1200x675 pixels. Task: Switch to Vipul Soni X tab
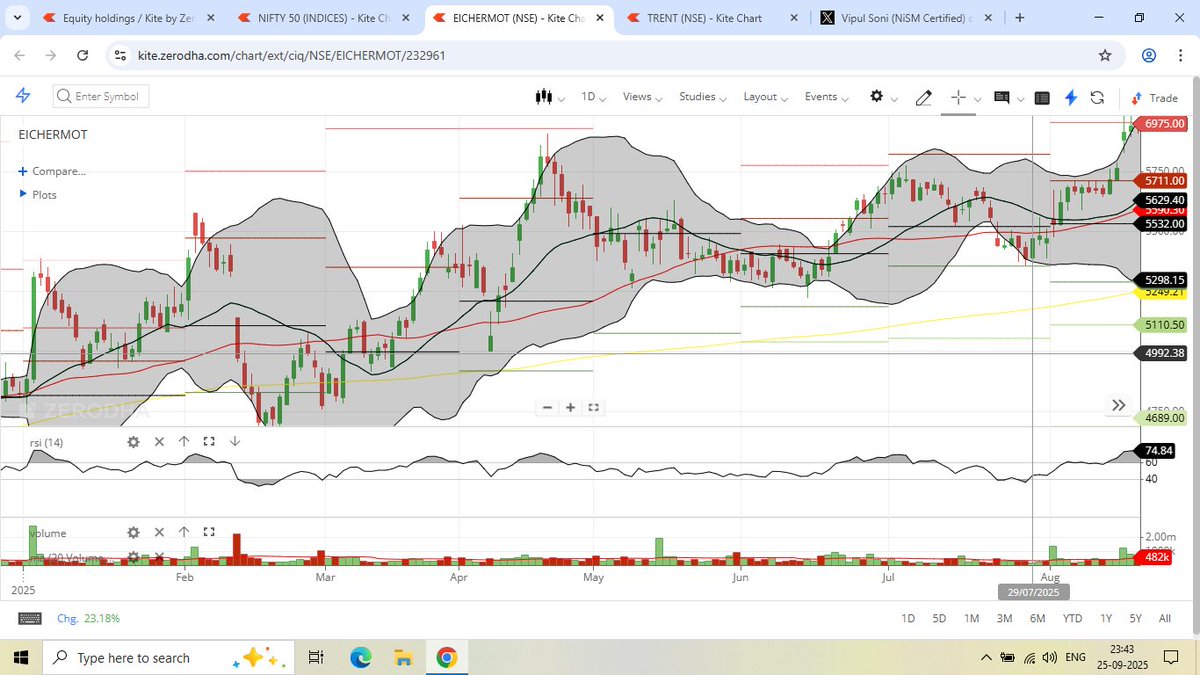click(905, 18)
